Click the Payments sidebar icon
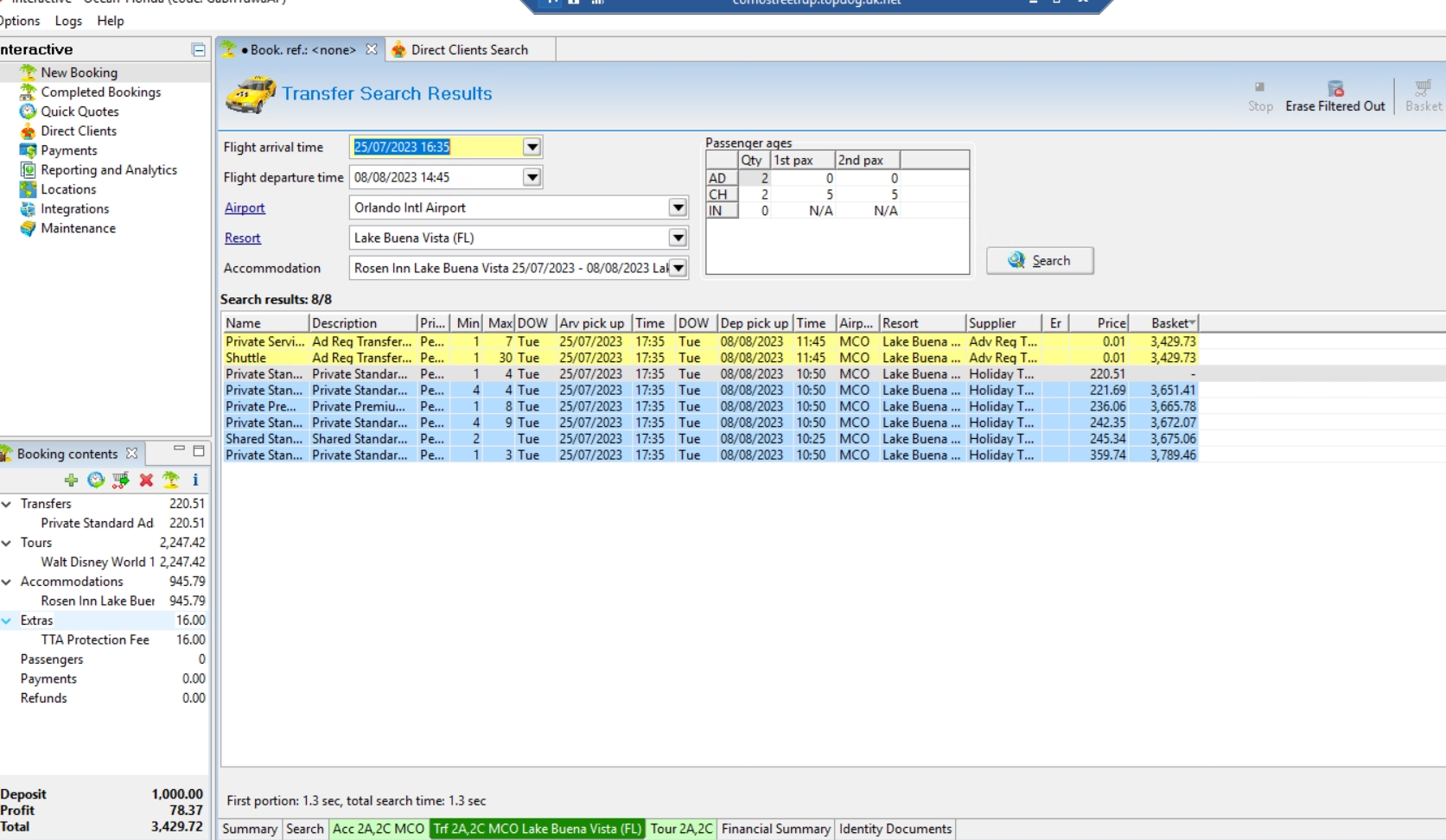This screenshot has width=1446, height=840. (x=28, y=150)
